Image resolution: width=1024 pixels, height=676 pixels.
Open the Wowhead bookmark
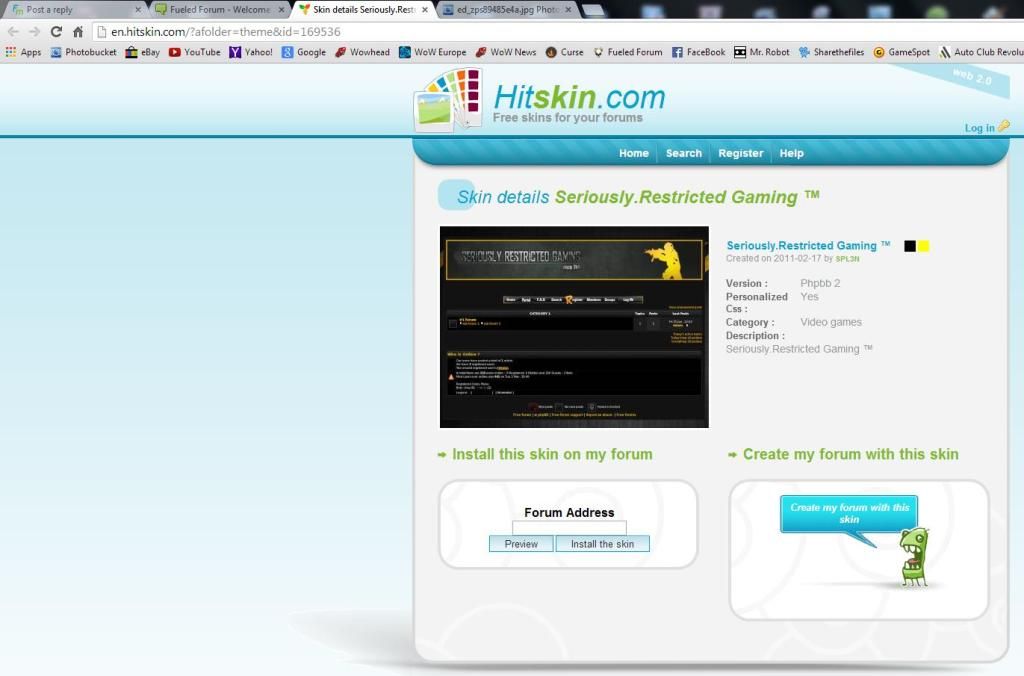362,52
